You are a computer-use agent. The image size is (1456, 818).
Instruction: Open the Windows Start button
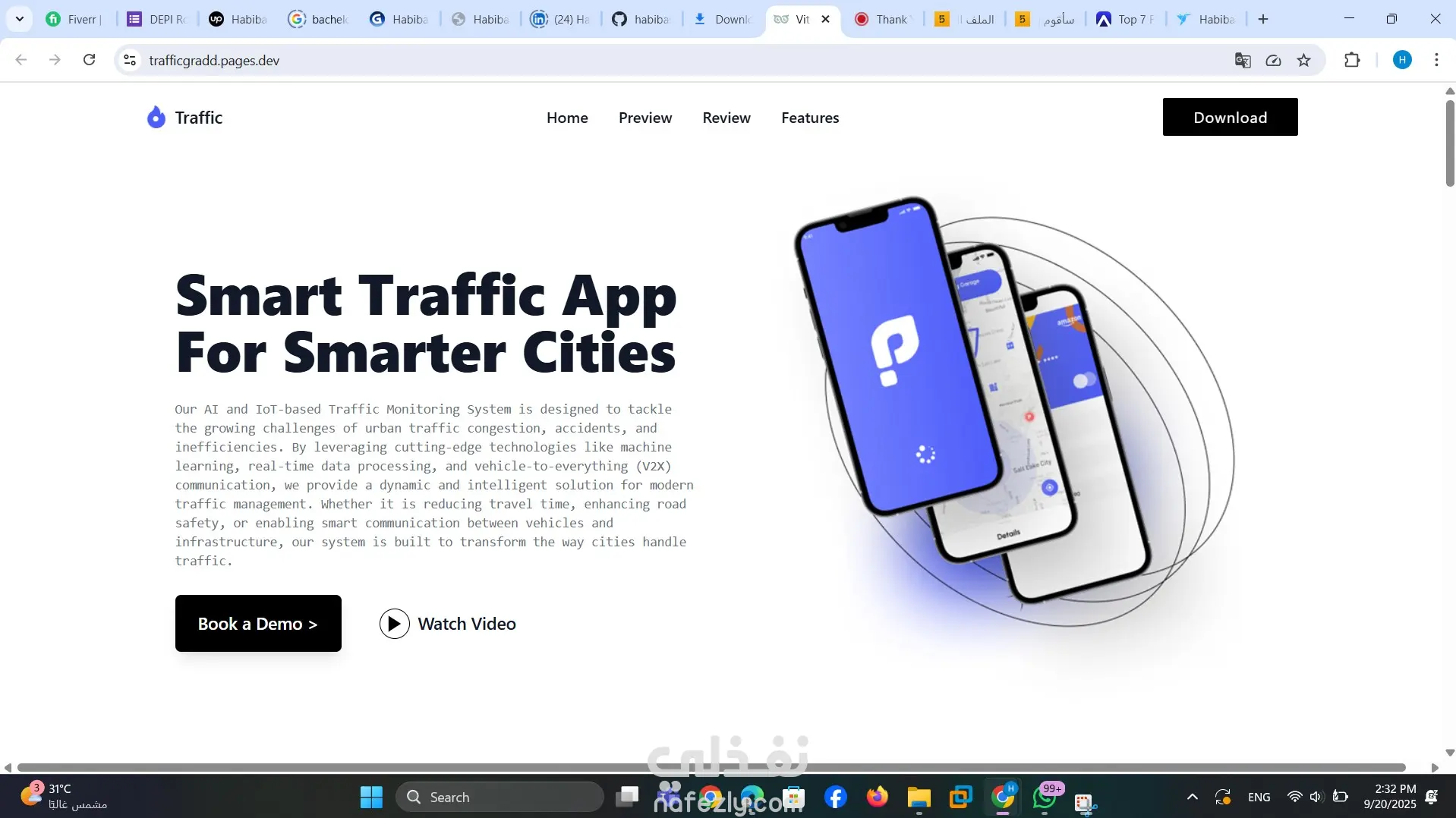(370, 797)
